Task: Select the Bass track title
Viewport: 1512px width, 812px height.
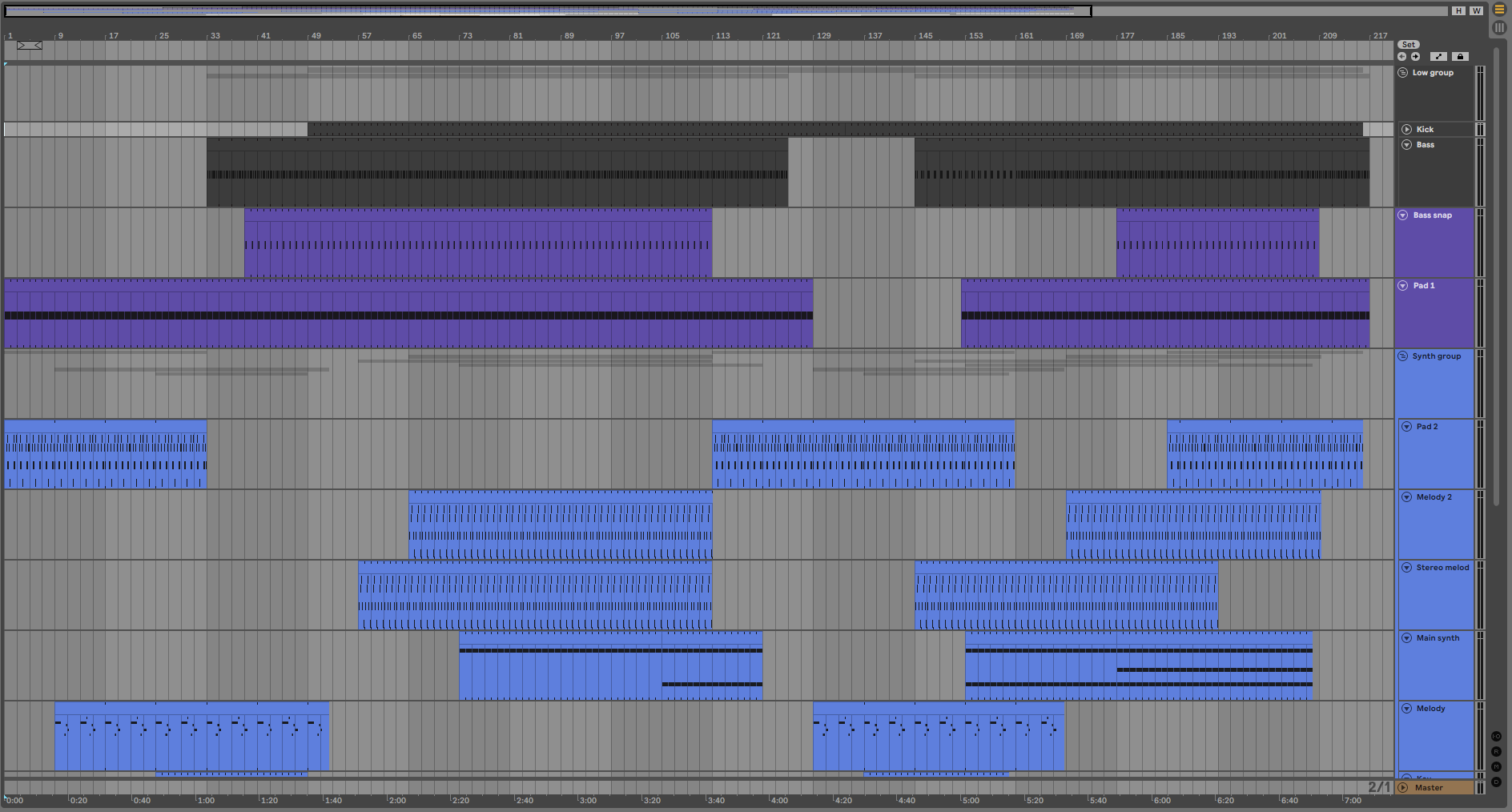Action: click(x=1426, y=145)
